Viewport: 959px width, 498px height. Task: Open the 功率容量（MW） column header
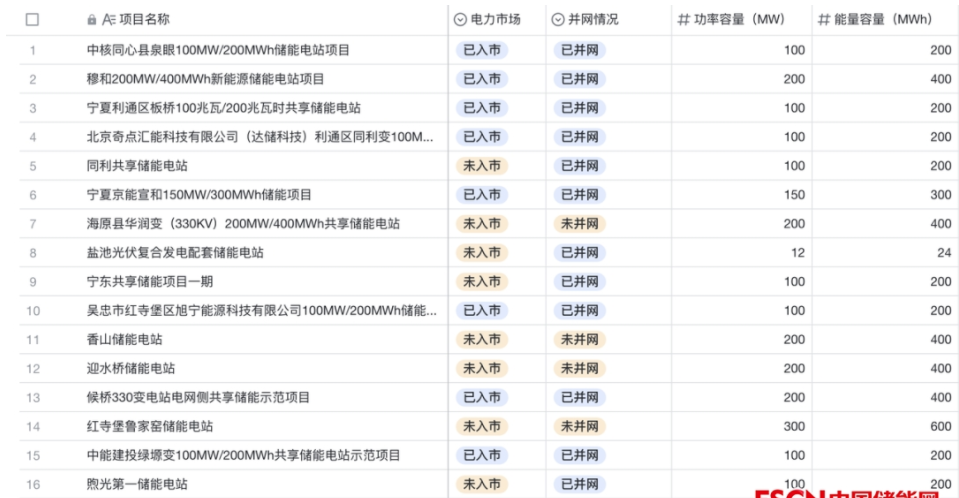741,20
